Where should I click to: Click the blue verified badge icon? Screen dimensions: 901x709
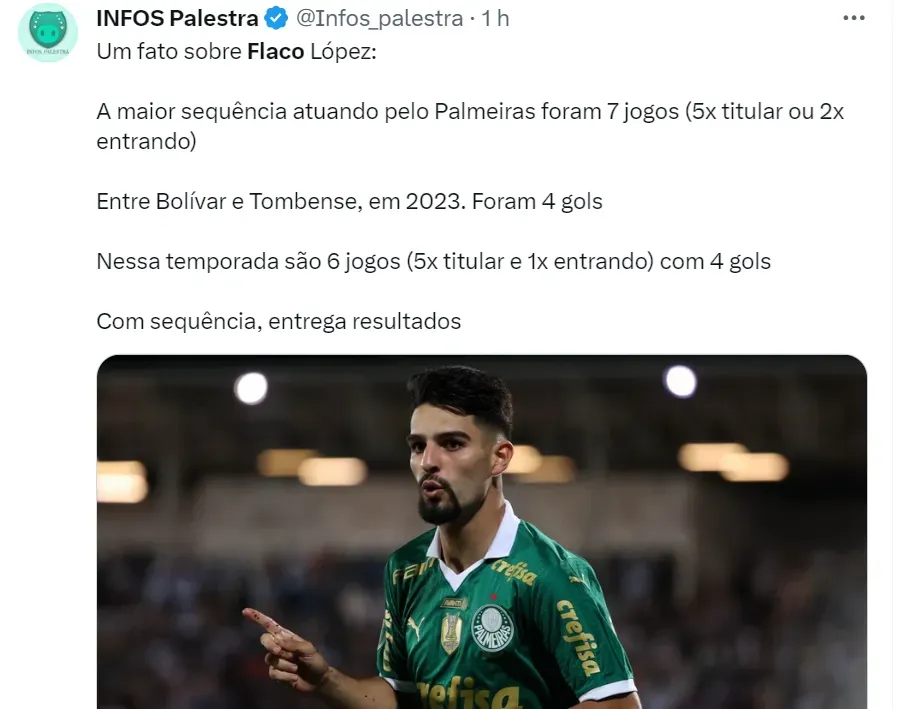tap(276, 18)
